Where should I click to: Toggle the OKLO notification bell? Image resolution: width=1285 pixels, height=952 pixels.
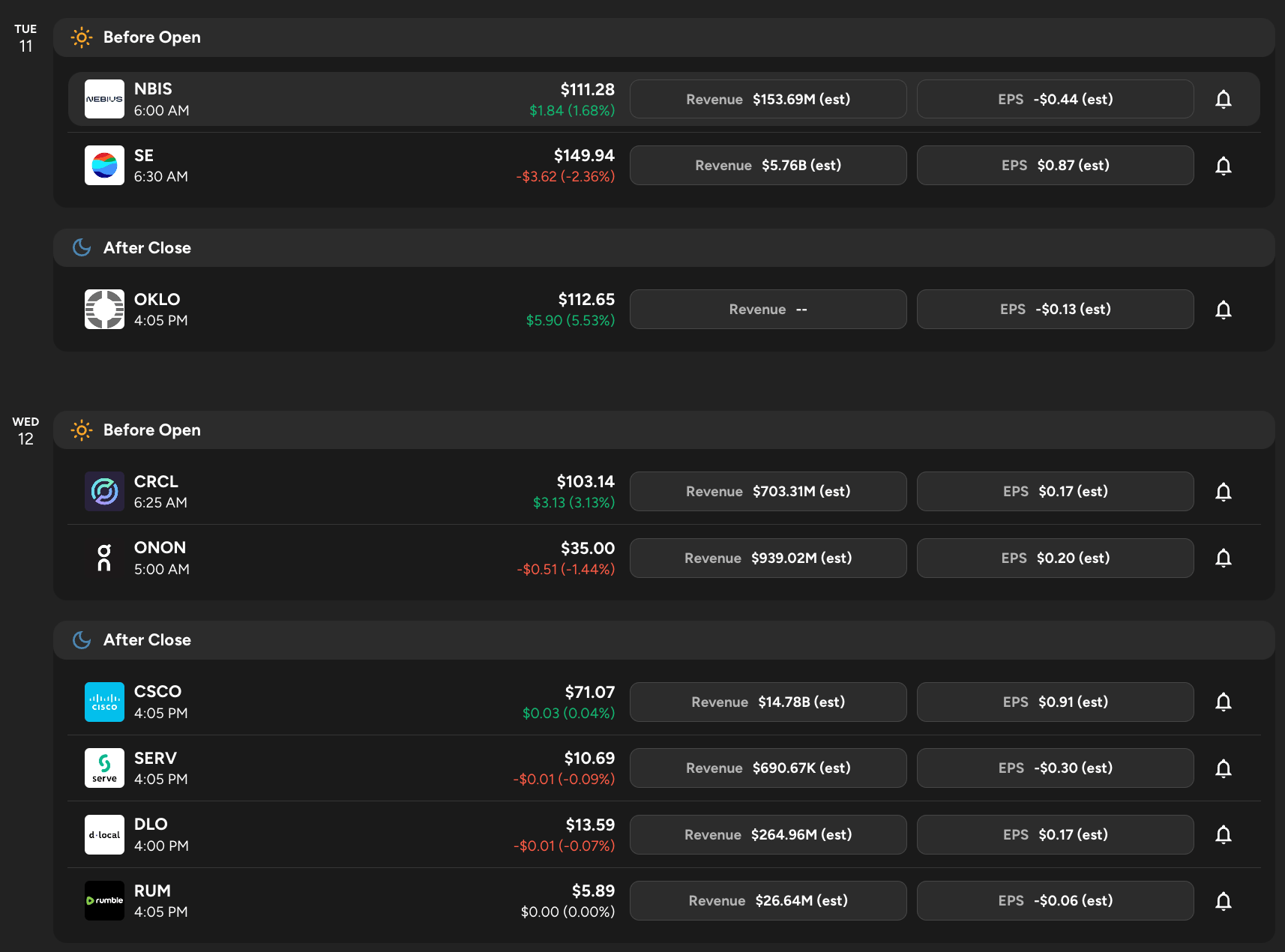1223,310
